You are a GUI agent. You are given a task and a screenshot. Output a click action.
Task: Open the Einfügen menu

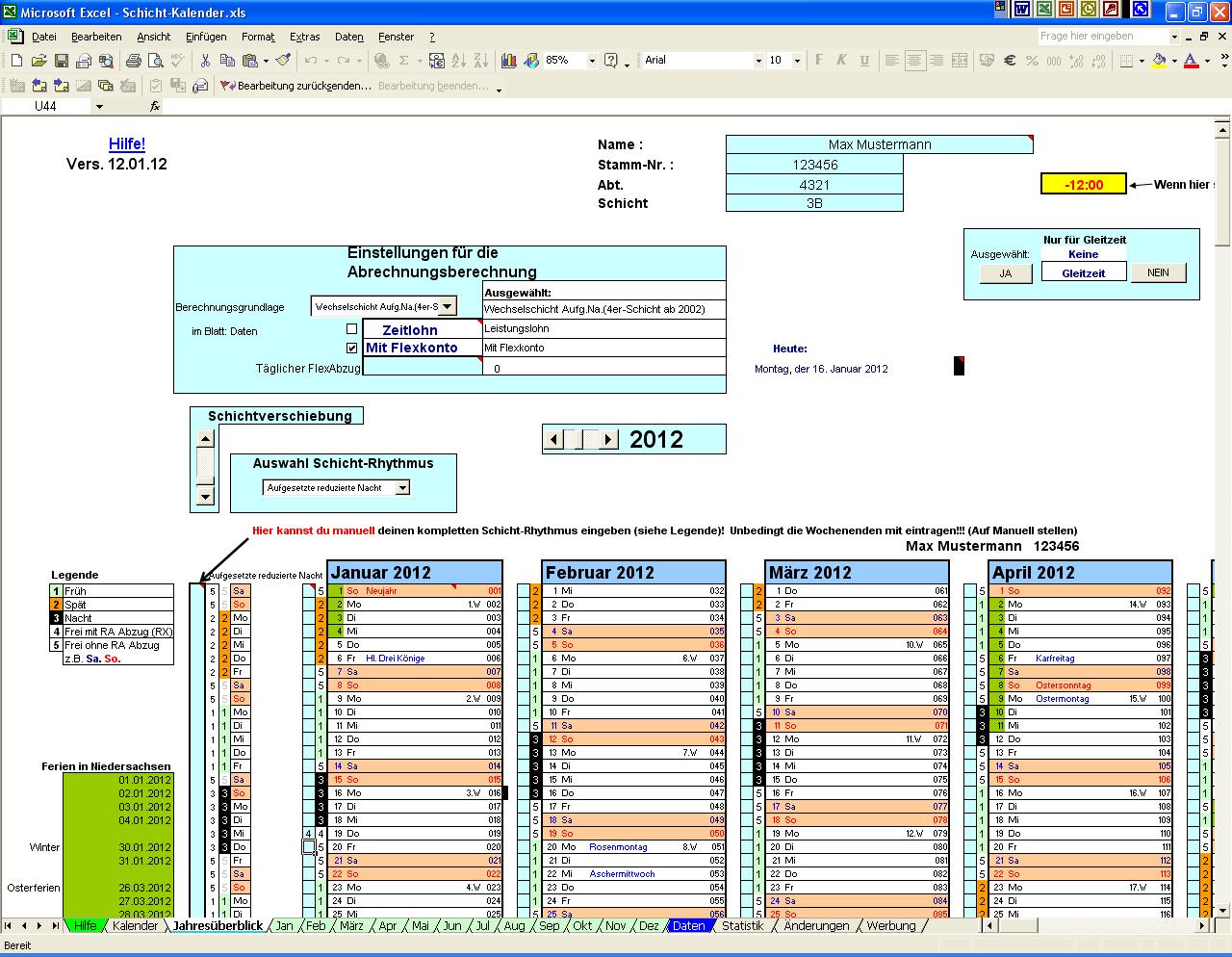pyautogui.click(x=206, y=37)
